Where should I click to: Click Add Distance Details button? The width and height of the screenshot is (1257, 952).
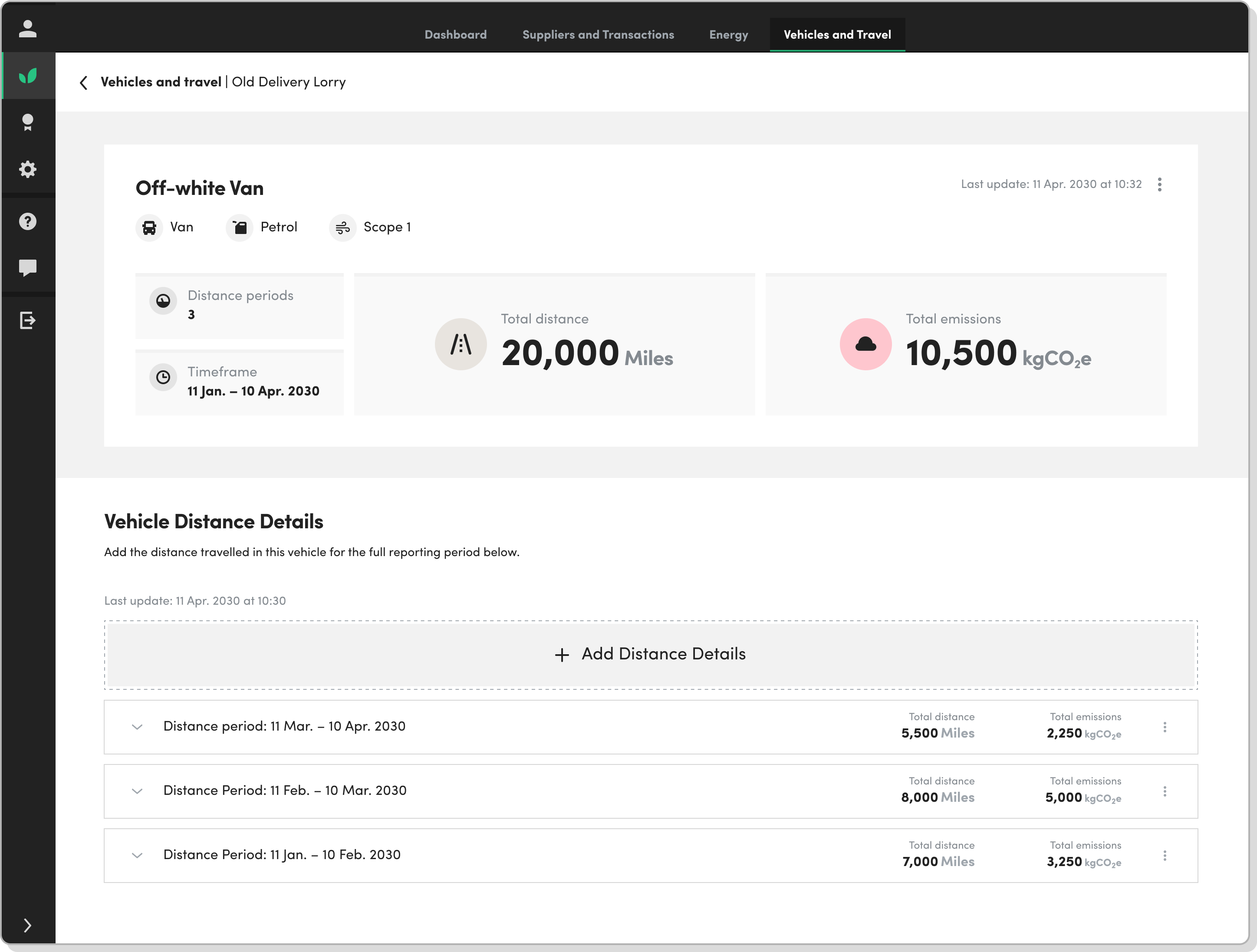(x=651, y=655)
